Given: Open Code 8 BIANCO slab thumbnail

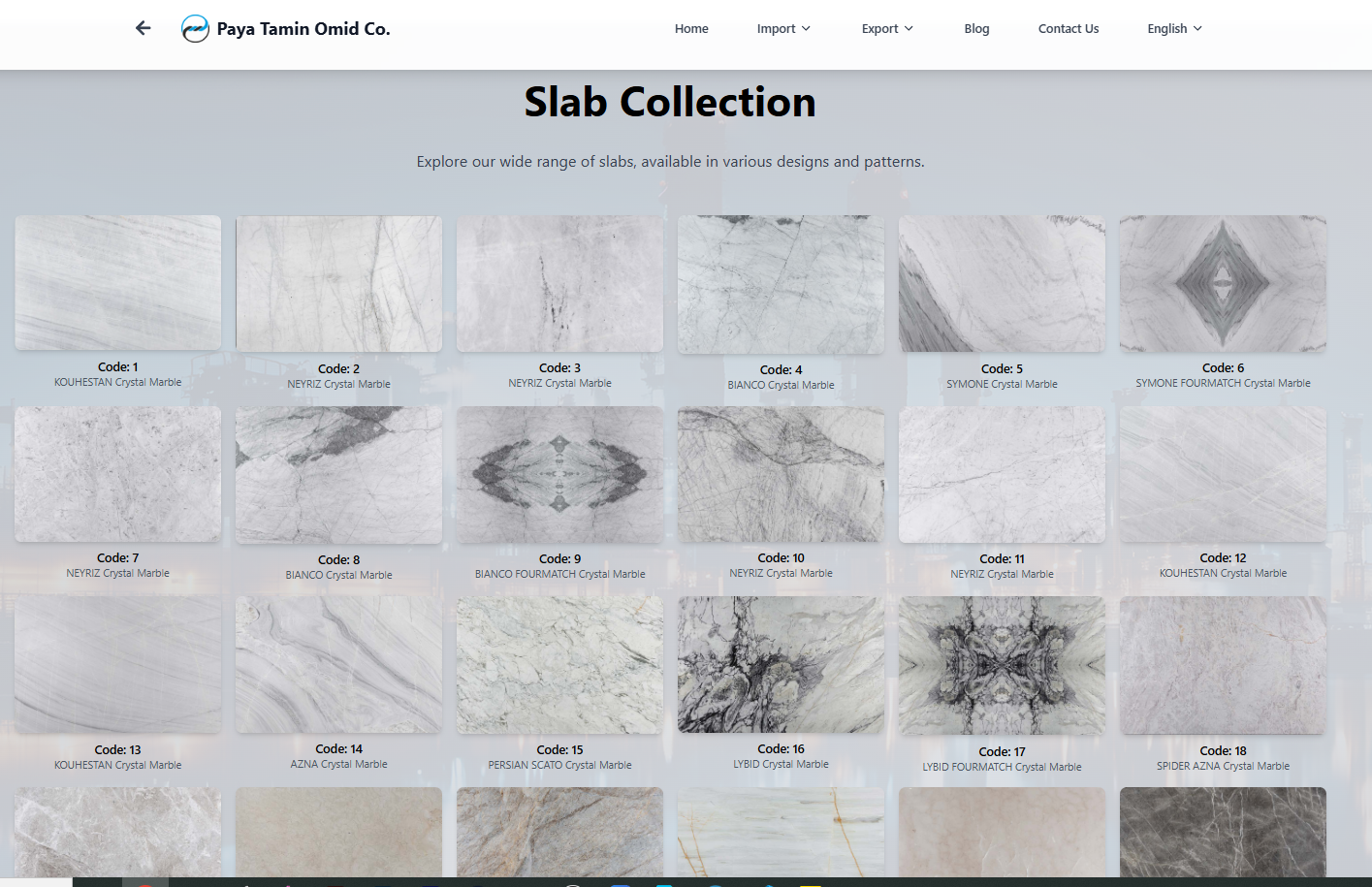Looking at the screenshot, I should click(339, 475).
